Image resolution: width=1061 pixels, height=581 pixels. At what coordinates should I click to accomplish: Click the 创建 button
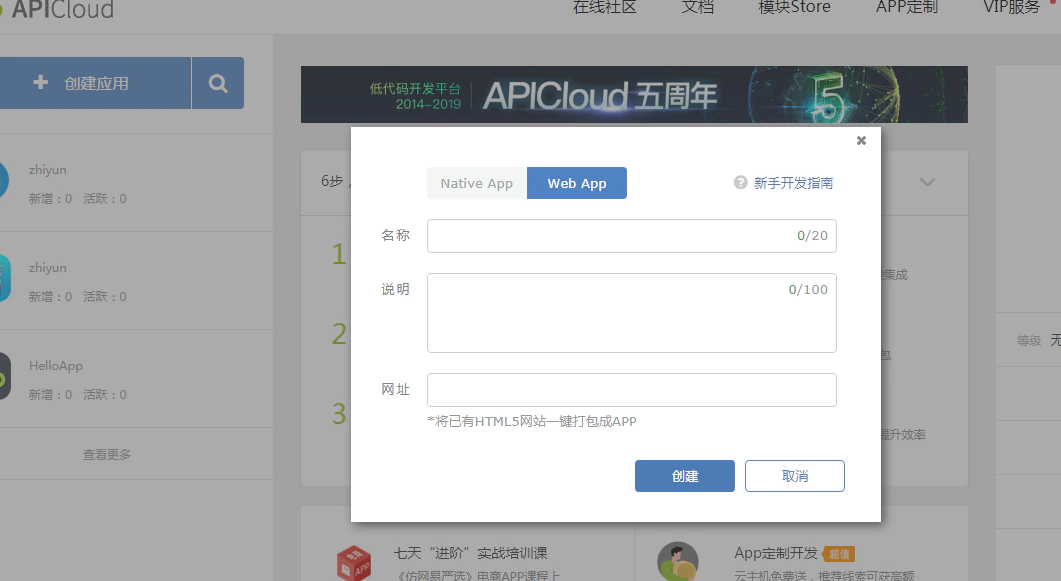pyautogui.click(x=685, y=476)
